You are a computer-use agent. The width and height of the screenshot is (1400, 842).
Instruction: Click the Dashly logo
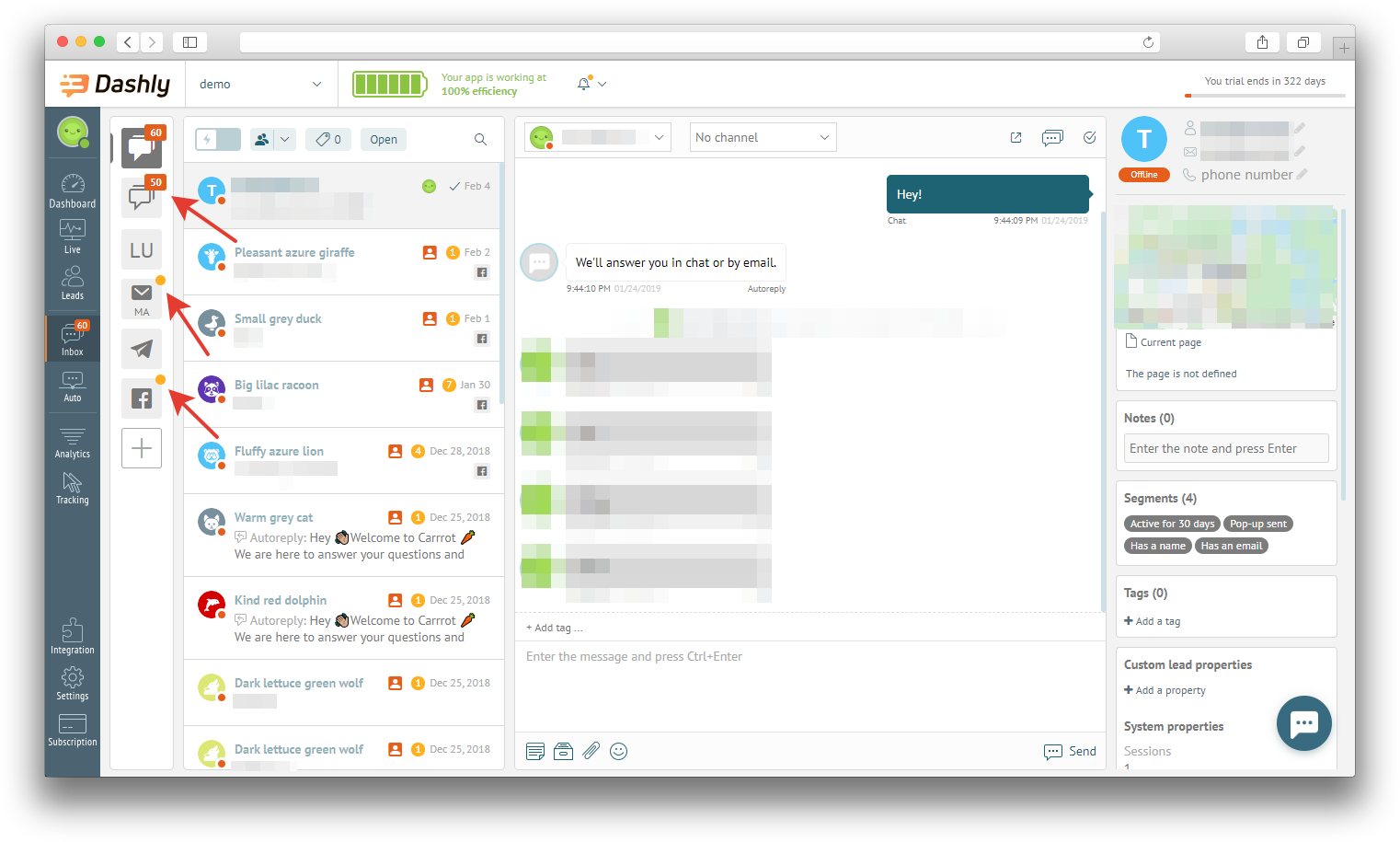[x=115, y=84]
